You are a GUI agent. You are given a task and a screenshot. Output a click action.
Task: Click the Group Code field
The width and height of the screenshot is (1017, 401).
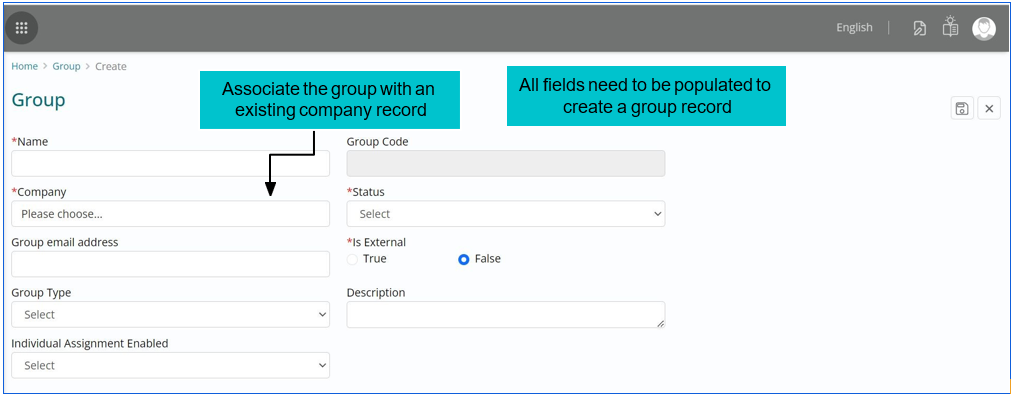point(505,164)
